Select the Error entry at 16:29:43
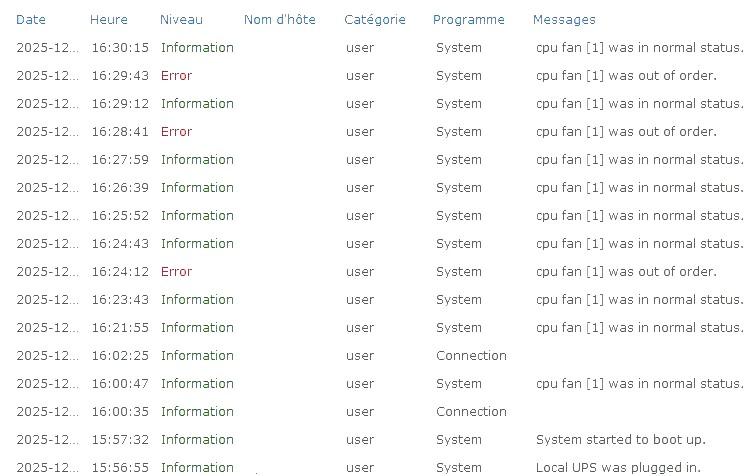This screenshot has height=476, width=755. point(176,75)
